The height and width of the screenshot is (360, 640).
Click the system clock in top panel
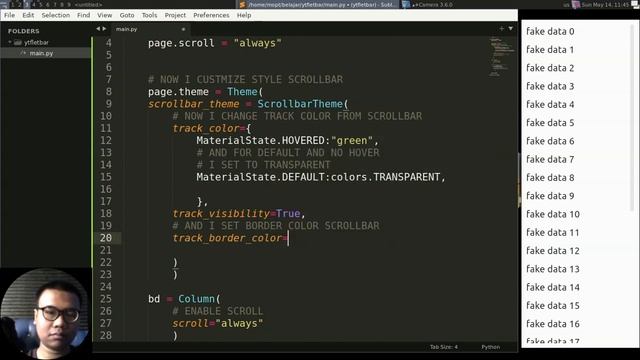click(605, 4)
